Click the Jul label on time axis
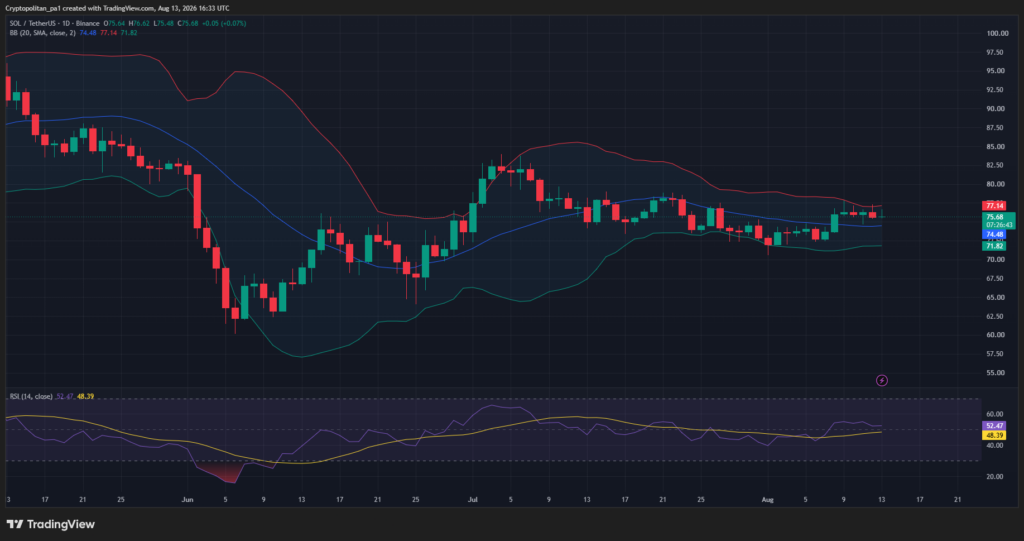The image size is (1024, 541). coord(472,500)
